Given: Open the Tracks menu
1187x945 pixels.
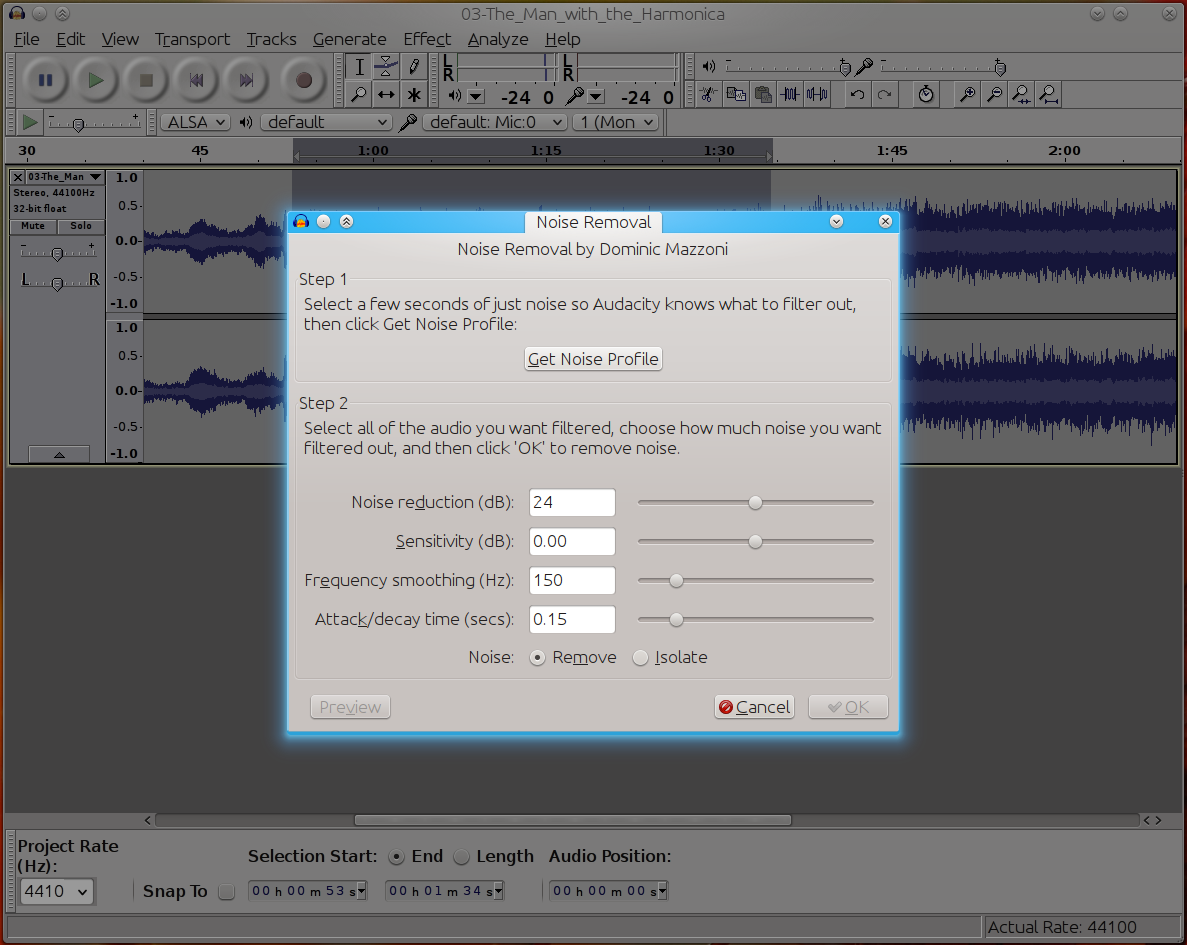Looking at the screenshot, I should [x=271, y=39].
